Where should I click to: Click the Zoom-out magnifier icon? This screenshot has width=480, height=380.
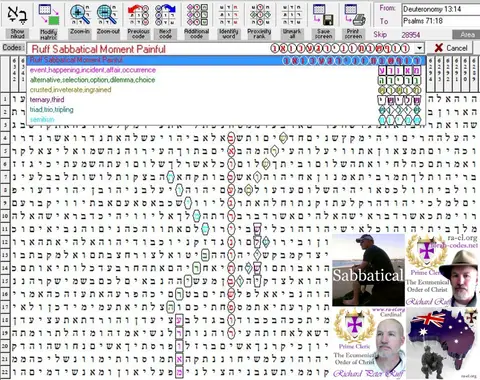[107, 15]
